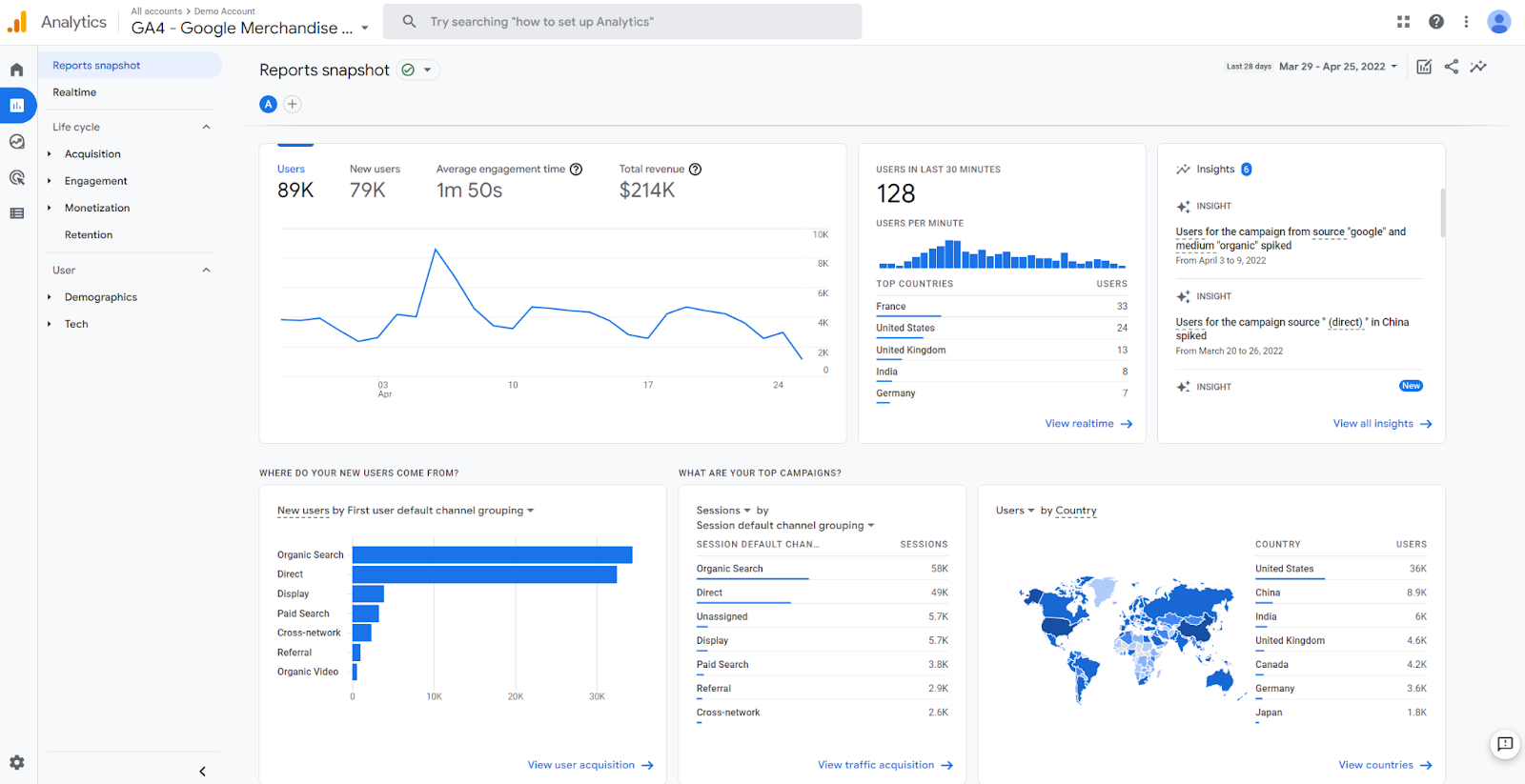Collapse the Life cycle section
The image size is (1525, 784).
(x=206, y=127)
